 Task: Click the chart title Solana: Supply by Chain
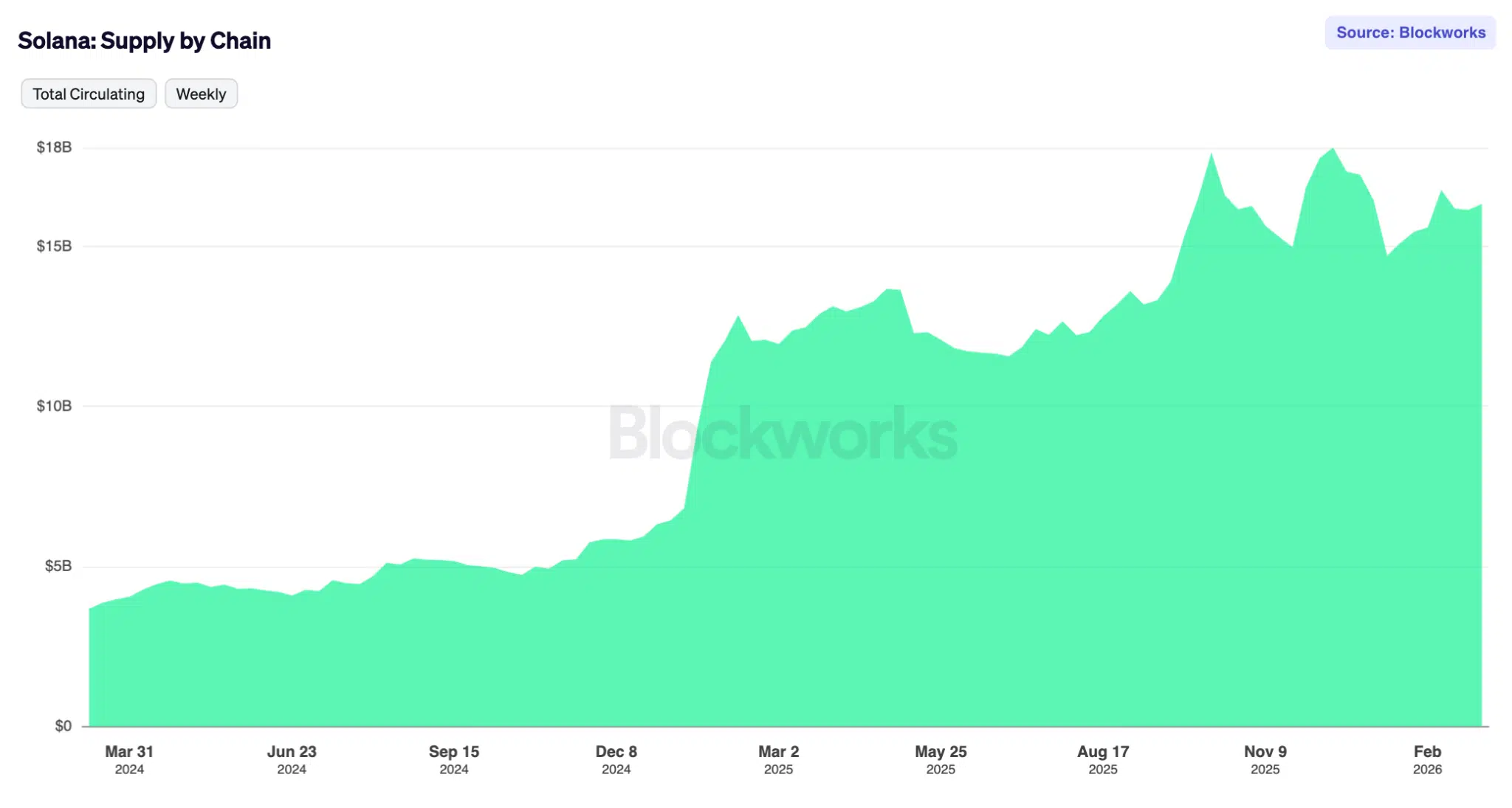click(145, 41)
